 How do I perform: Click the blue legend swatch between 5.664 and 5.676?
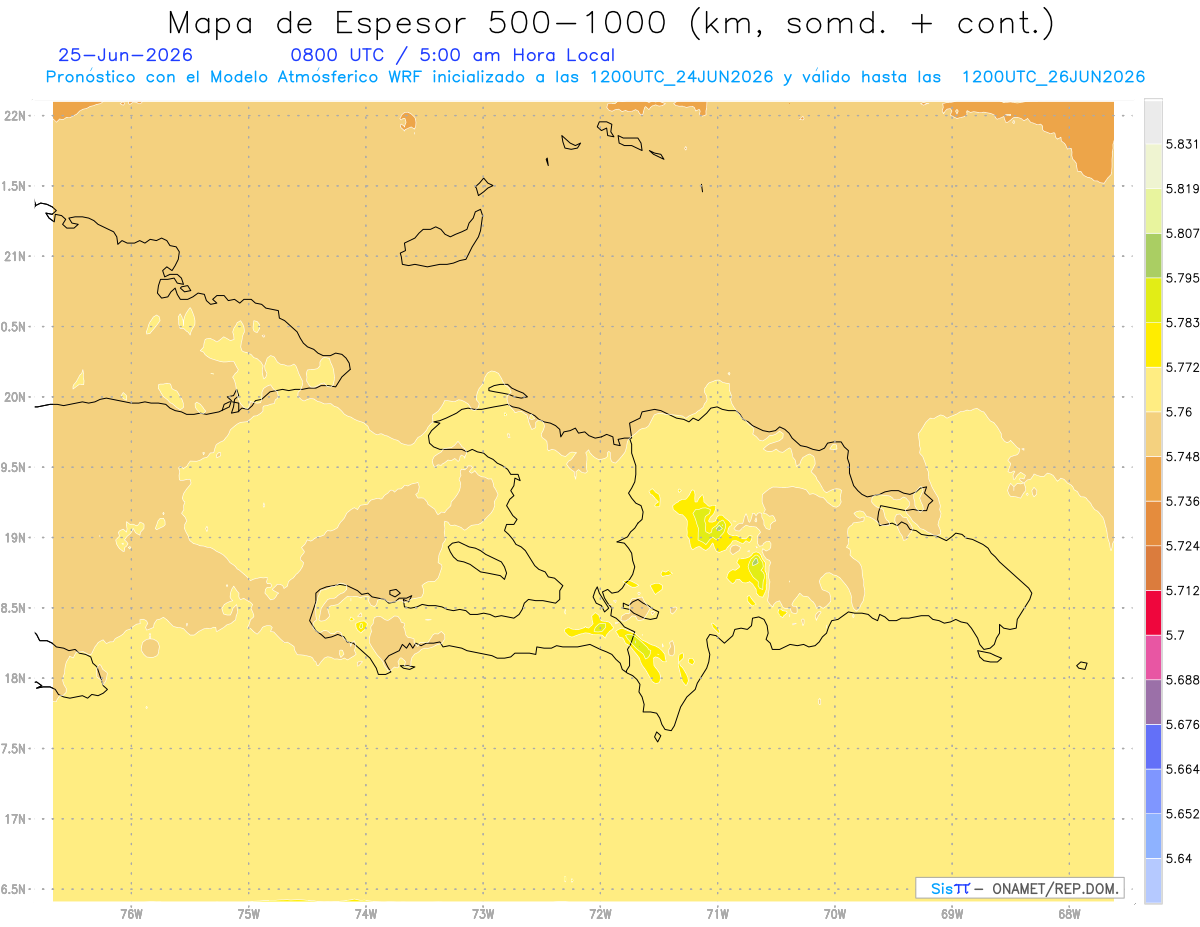pos(1153,746)
